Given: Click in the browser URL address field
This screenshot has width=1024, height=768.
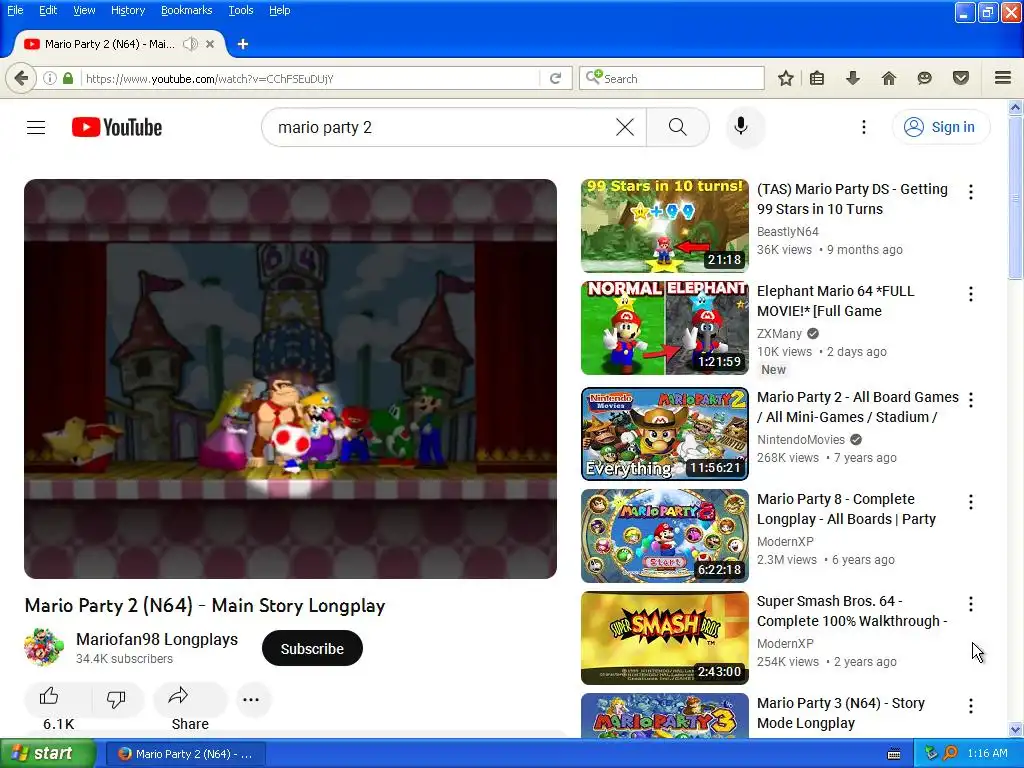Looking at the screenshot, I should click(311, 78).
